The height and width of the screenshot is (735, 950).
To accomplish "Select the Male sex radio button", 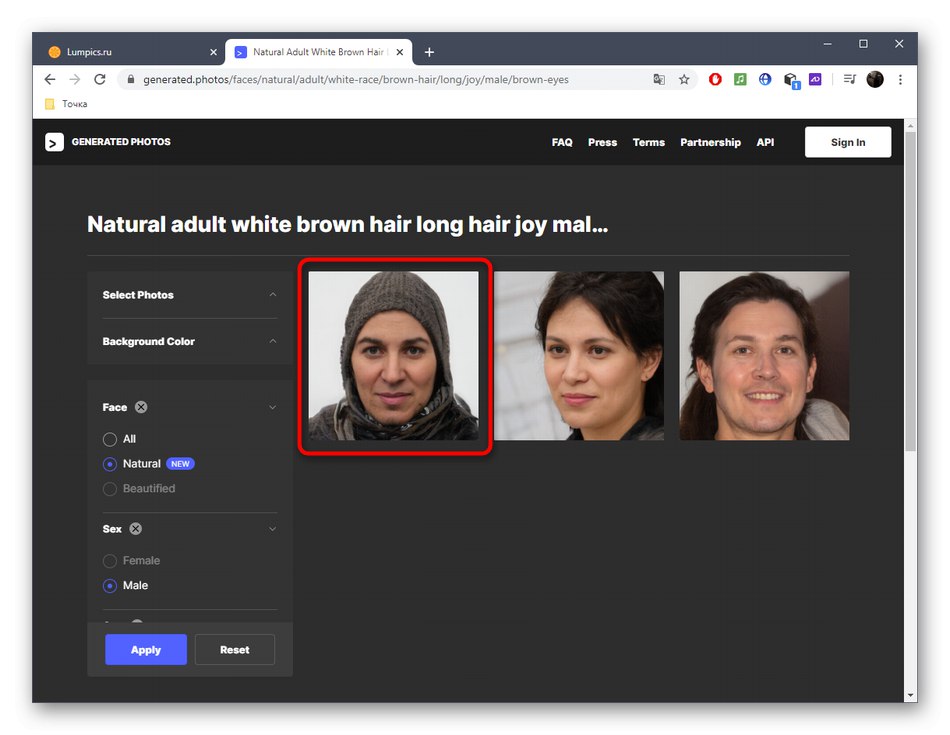I will (x=110, y=586).
